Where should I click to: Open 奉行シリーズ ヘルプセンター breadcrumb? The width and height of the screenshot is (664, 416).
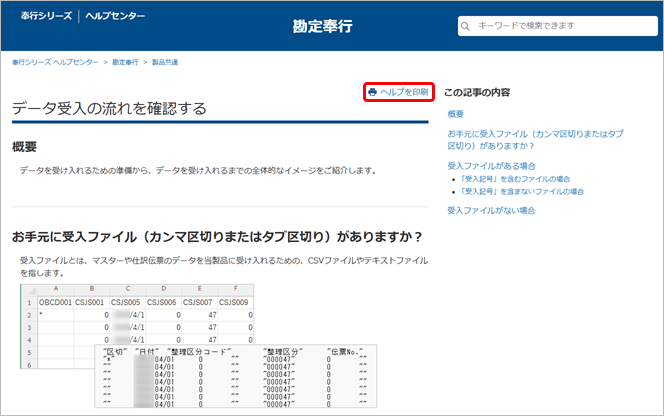(55, 62)
